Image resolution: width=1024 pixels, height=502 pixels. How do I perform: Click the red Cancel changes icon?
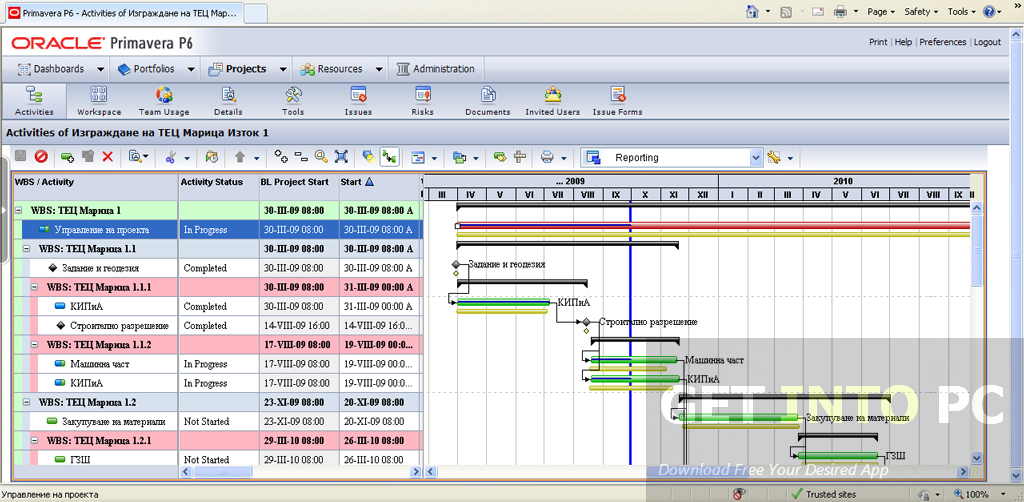41,157
